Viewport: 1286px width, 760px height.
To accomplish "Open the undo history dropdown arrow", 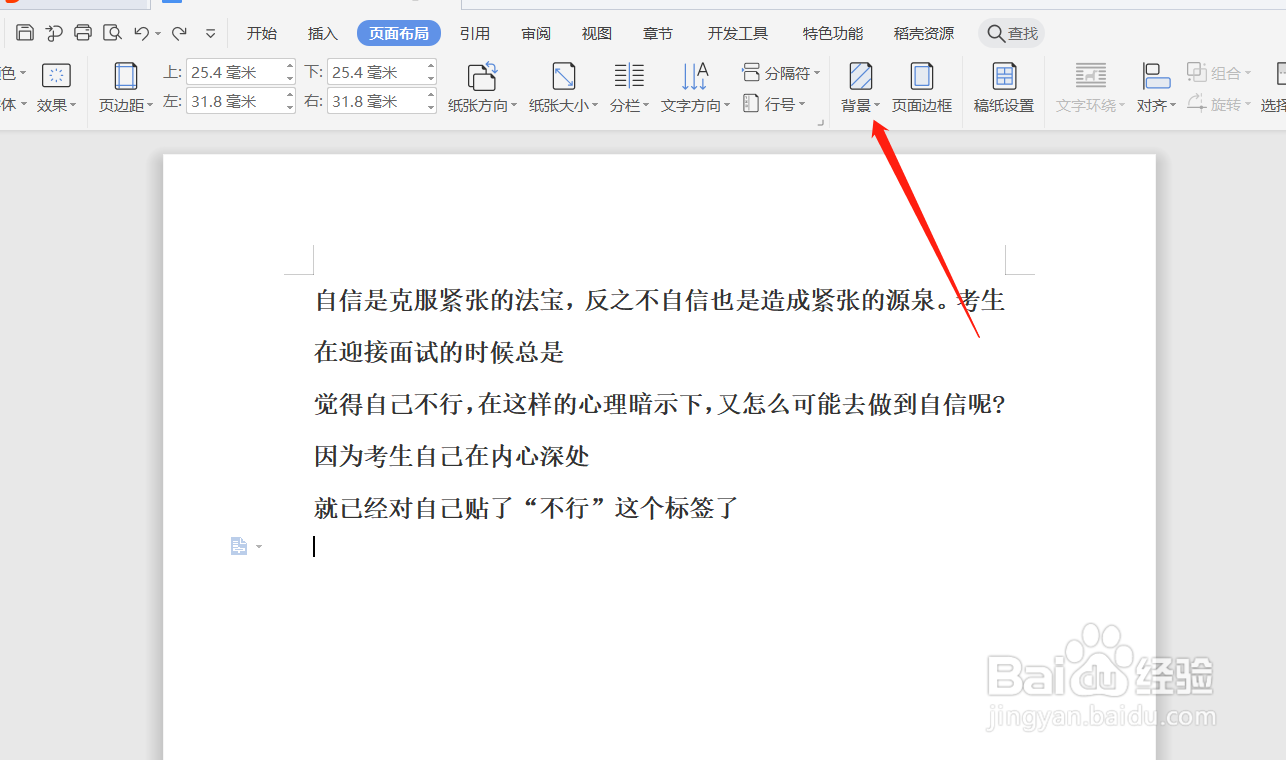I will pos(158,34).
